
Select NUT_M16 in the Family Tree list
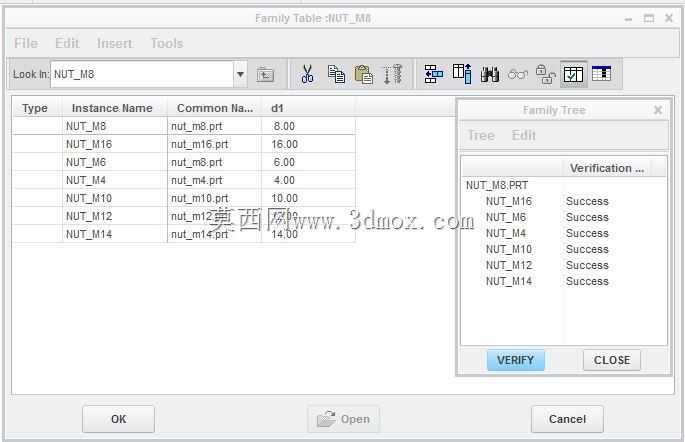coord(509,201)
